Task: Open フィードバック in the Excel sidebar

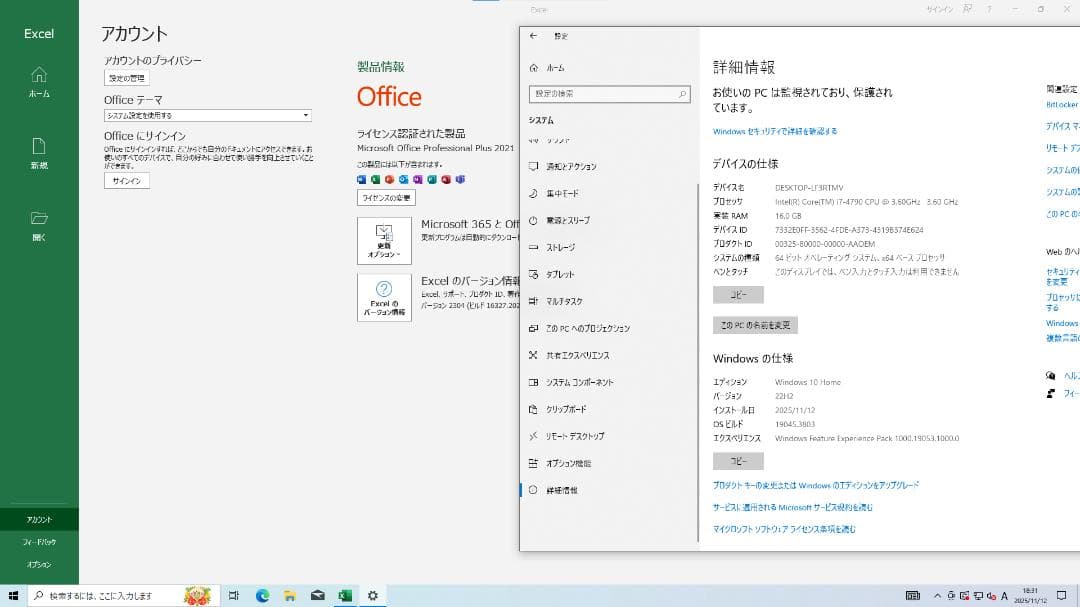Action: pyautogui.click(x=39, y=541)
